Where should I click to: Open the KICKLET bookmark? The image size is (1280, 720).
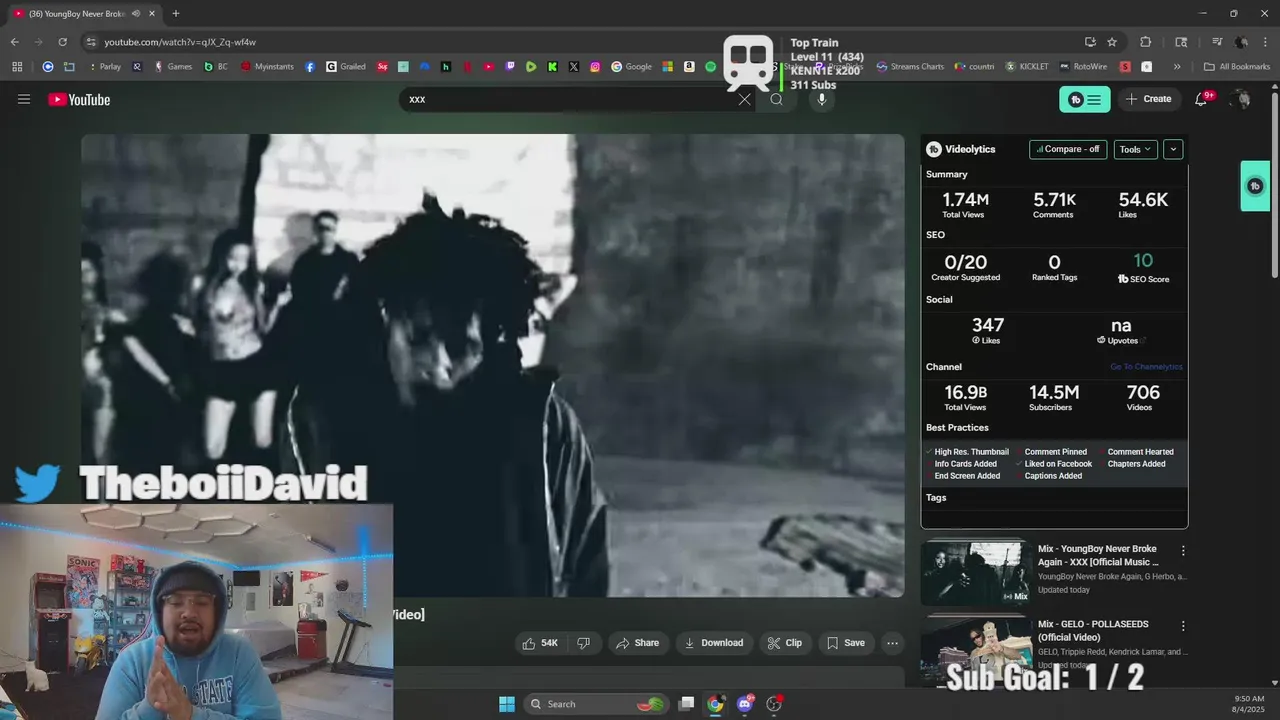click(x=1027, y=67)
